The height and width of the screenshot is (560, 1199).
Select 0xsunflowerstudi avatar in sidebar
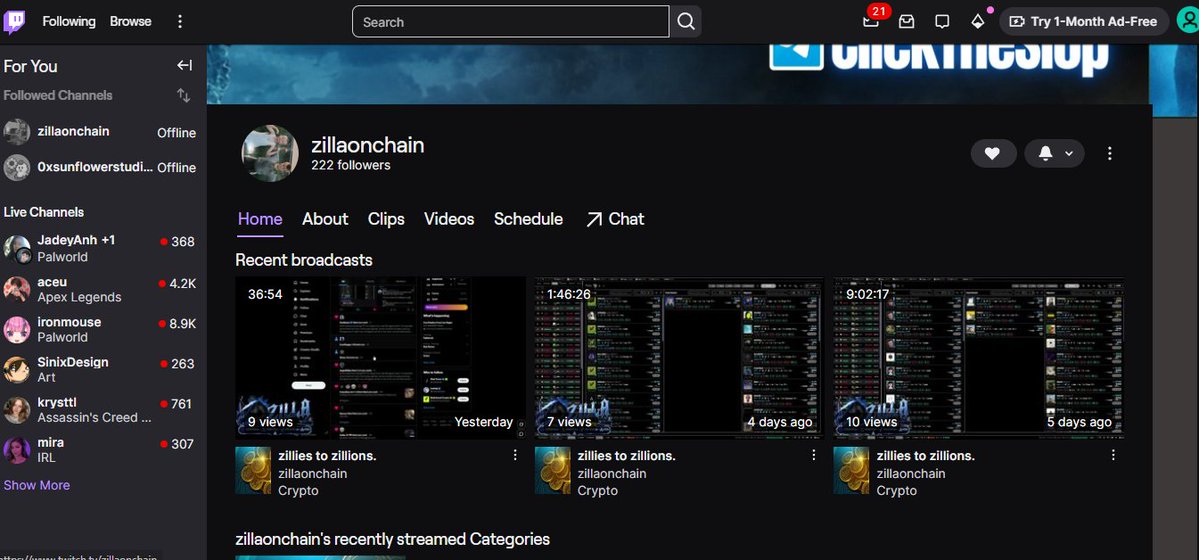click(x=17, y=168)
